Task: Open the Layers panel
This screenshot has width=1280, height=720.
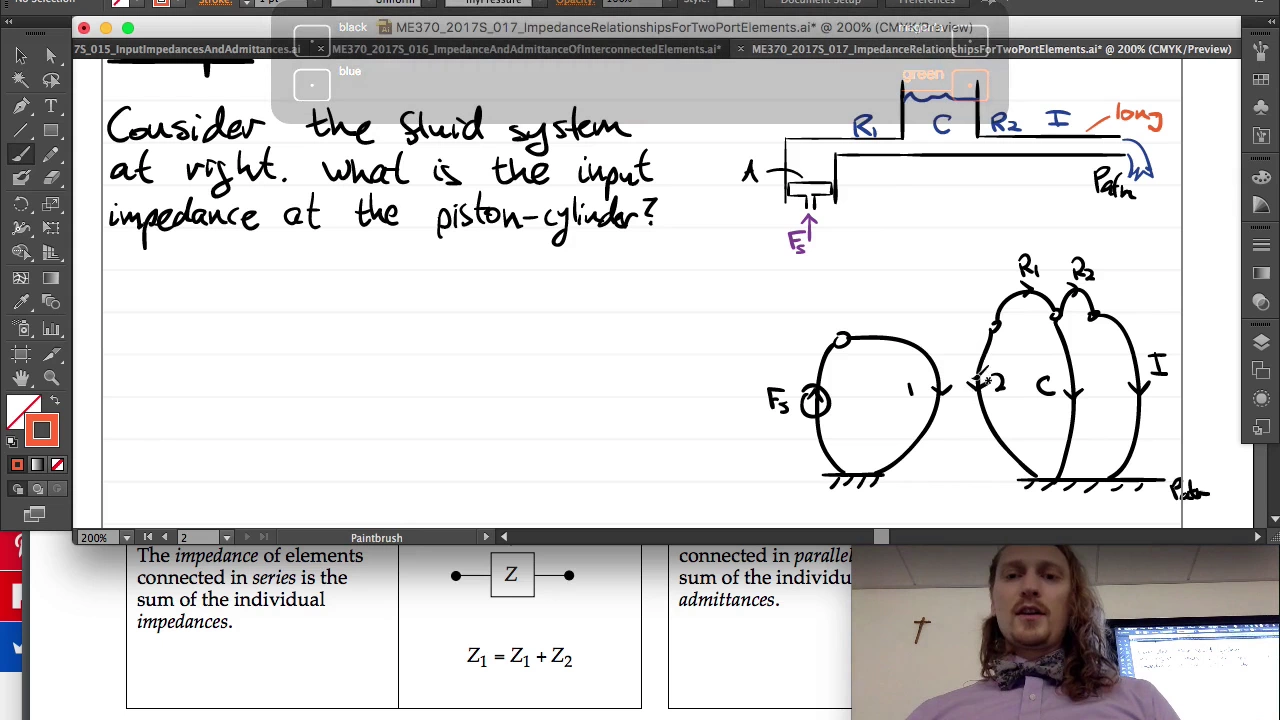Action: click(1261, 343)
